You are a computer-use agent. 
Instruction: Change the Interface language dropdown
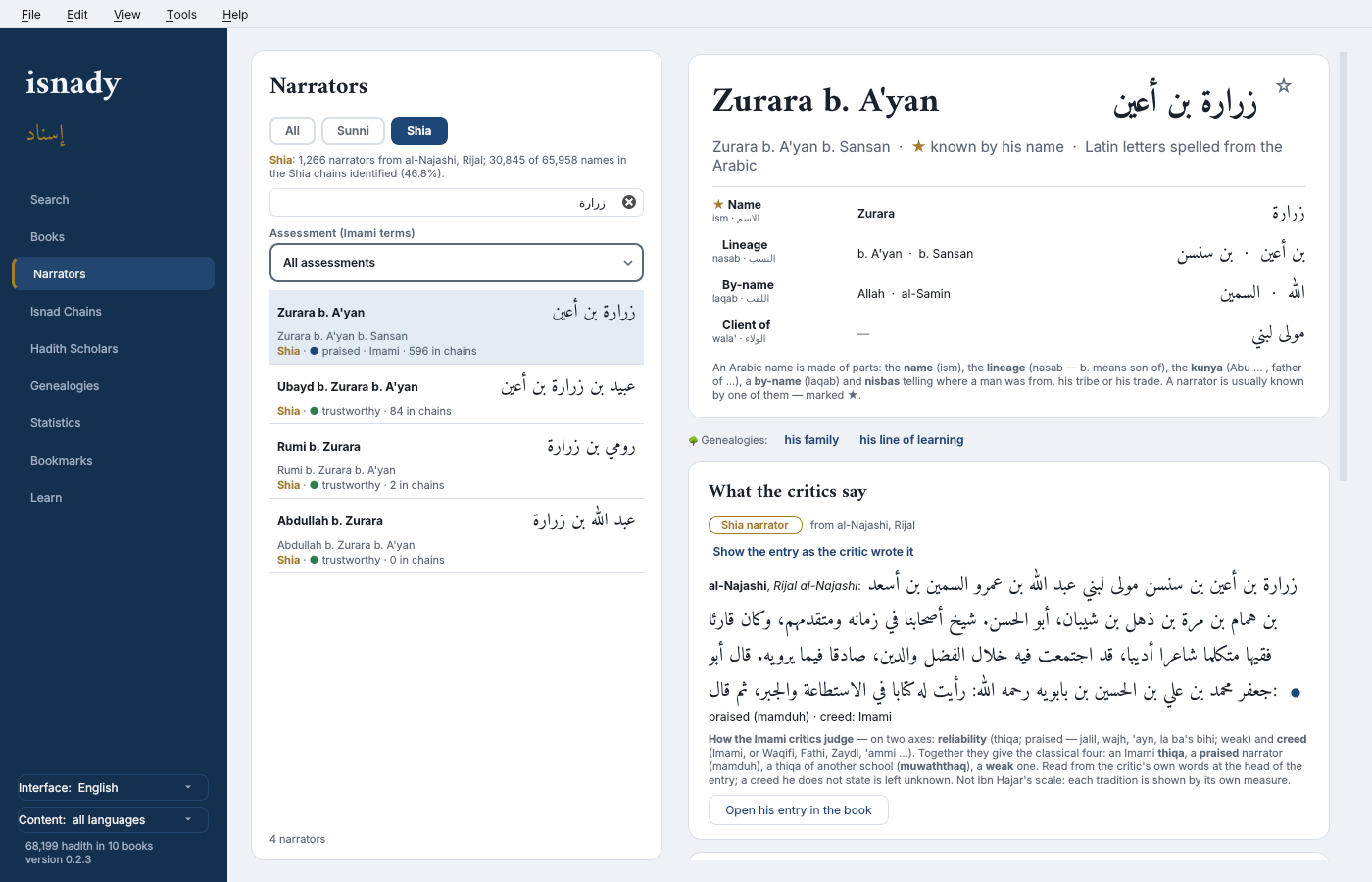pos(113,788)
